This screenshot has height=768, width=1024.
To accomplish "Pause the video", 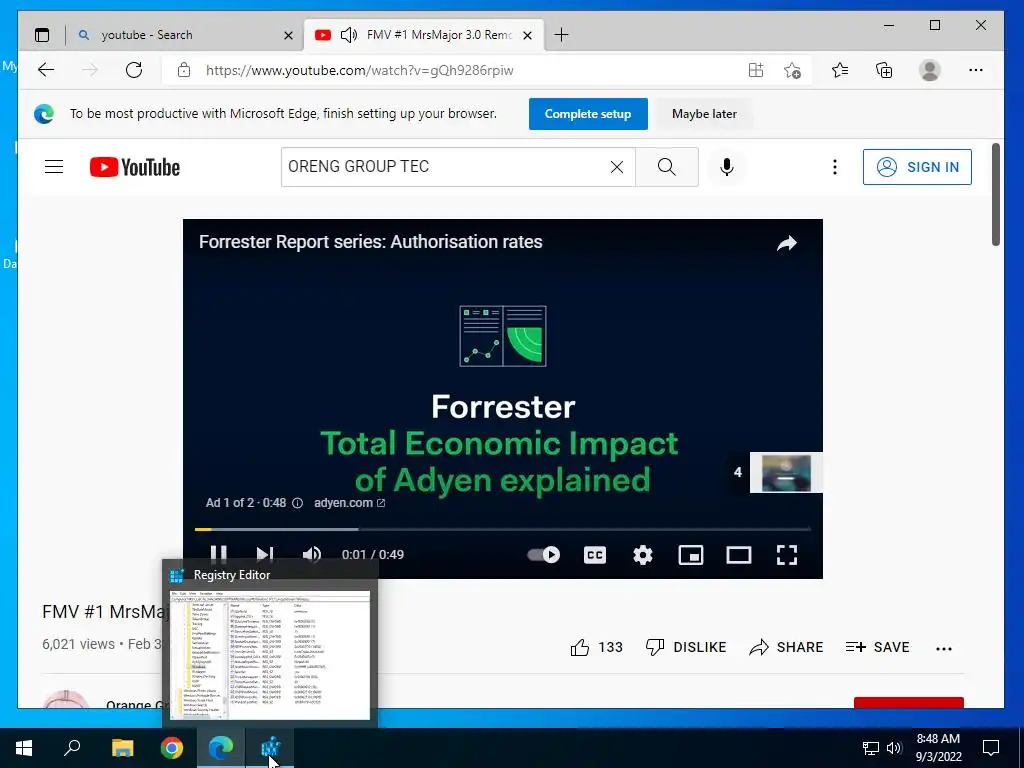I will pos(219,554).
